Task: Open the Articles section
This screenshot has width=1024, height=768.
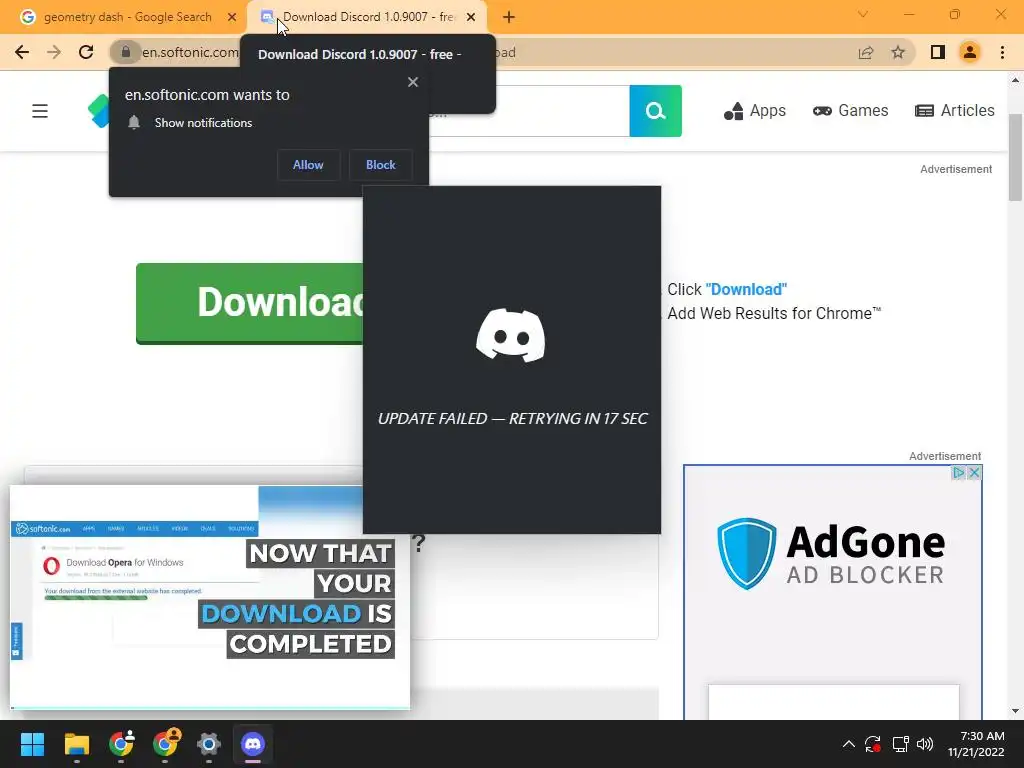Action: click(x=955, y=111)
